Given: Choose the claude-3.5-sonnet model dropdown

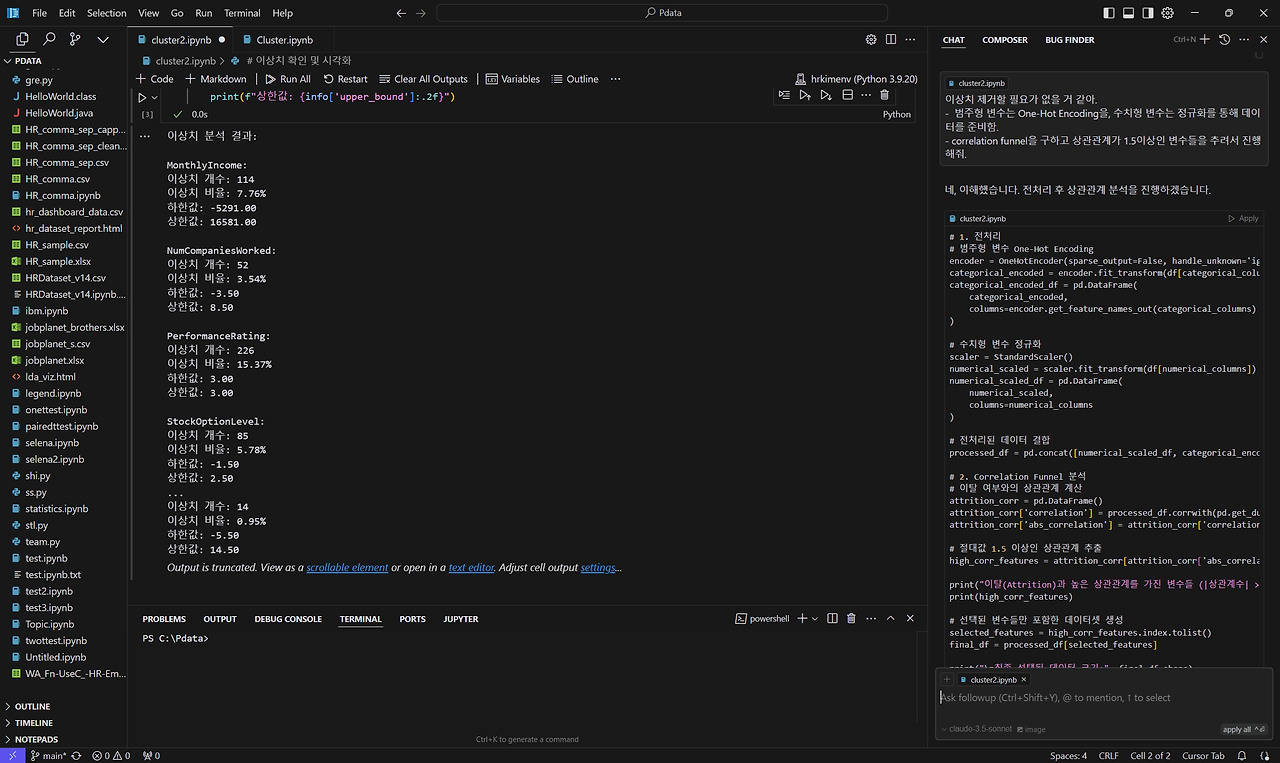Looking at the screenshot, I should (979, 729).
